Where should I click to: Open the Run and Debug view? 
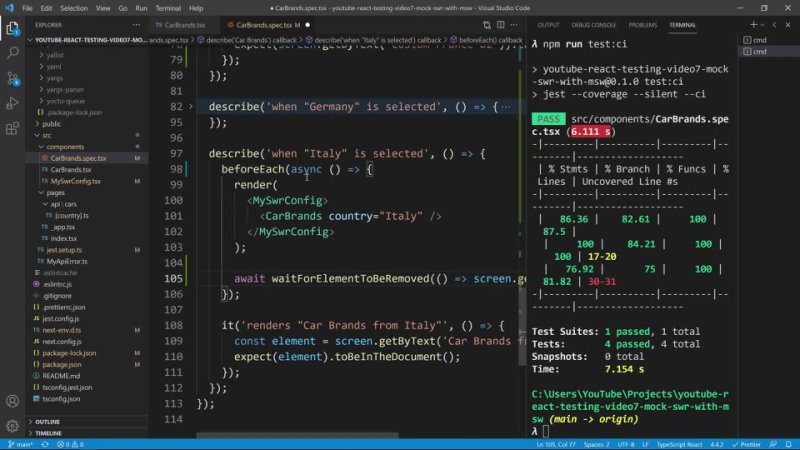pos(12,103)
